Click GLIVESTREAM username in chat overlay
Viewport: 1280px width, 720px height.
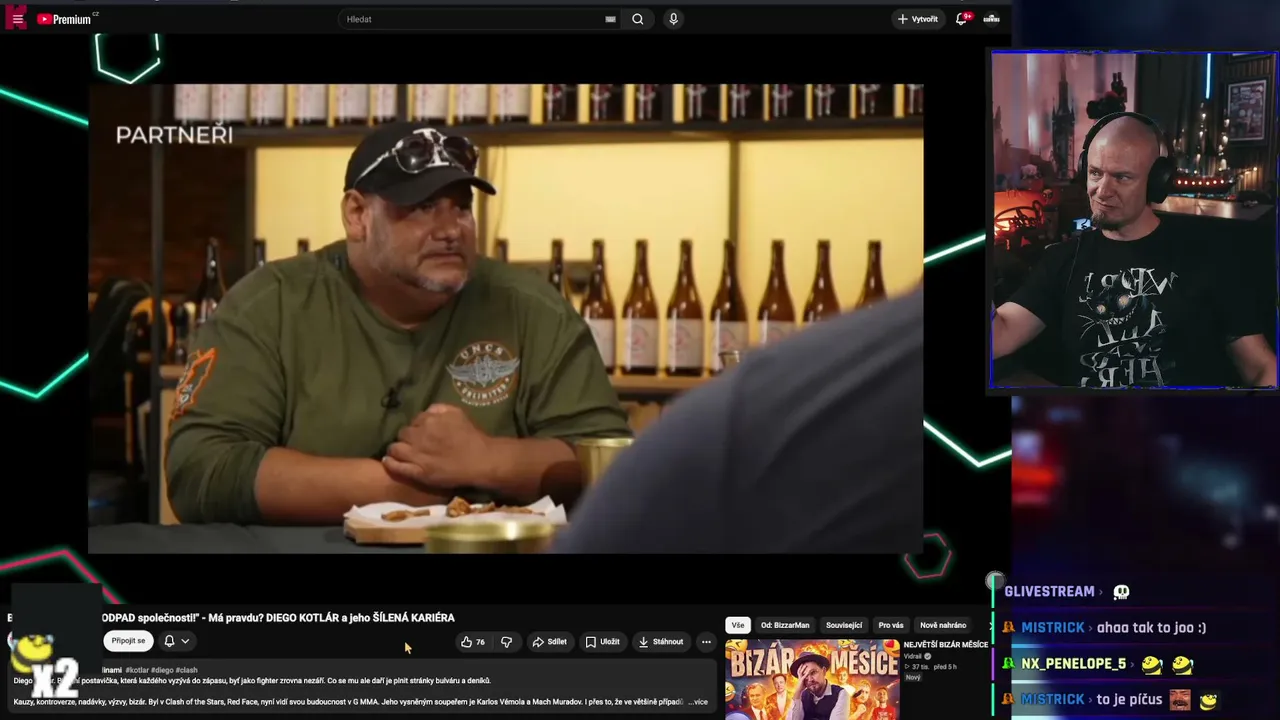point(1049,591)
